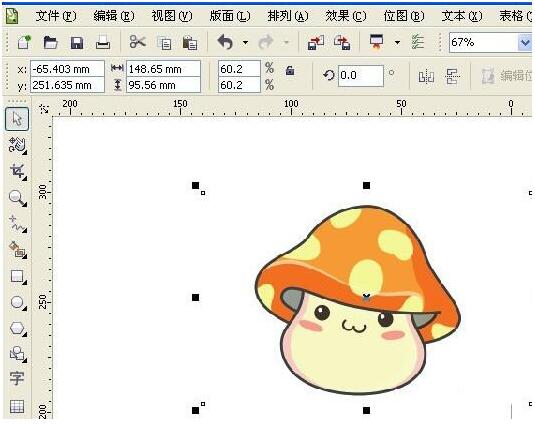Select the Rectangle tool
Image resolution: width=535 pixels, height=425 pixels.
click(x=17, y=276)
